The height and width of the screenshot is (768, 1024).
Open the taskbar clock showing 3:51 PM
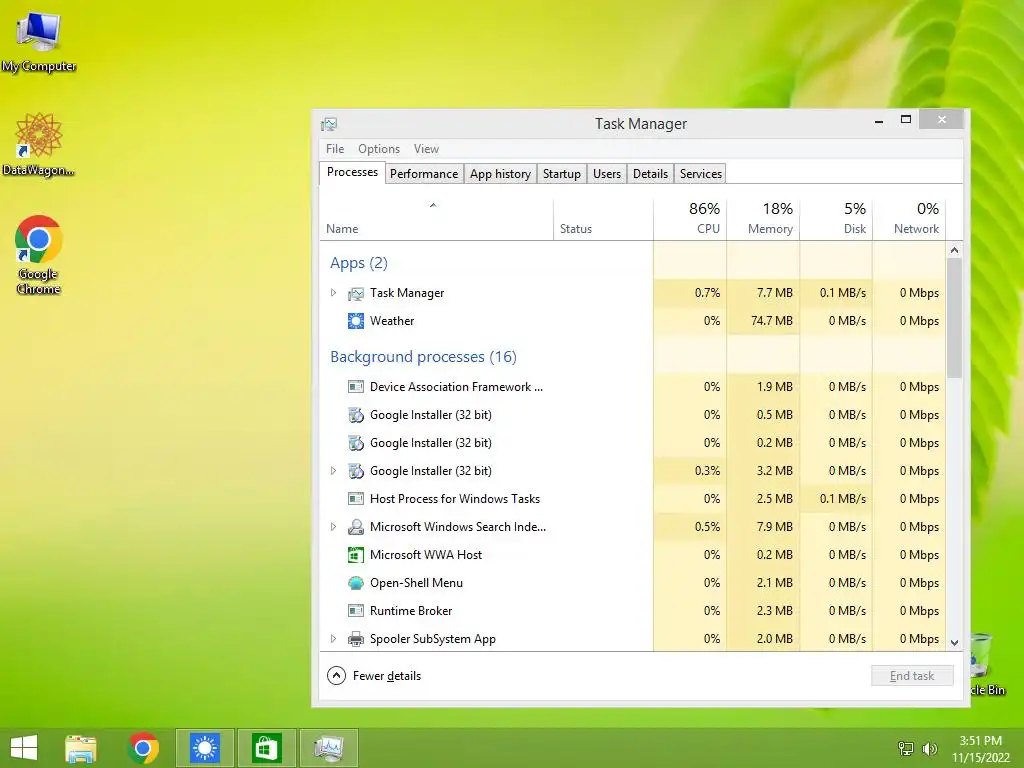(980, 748)
